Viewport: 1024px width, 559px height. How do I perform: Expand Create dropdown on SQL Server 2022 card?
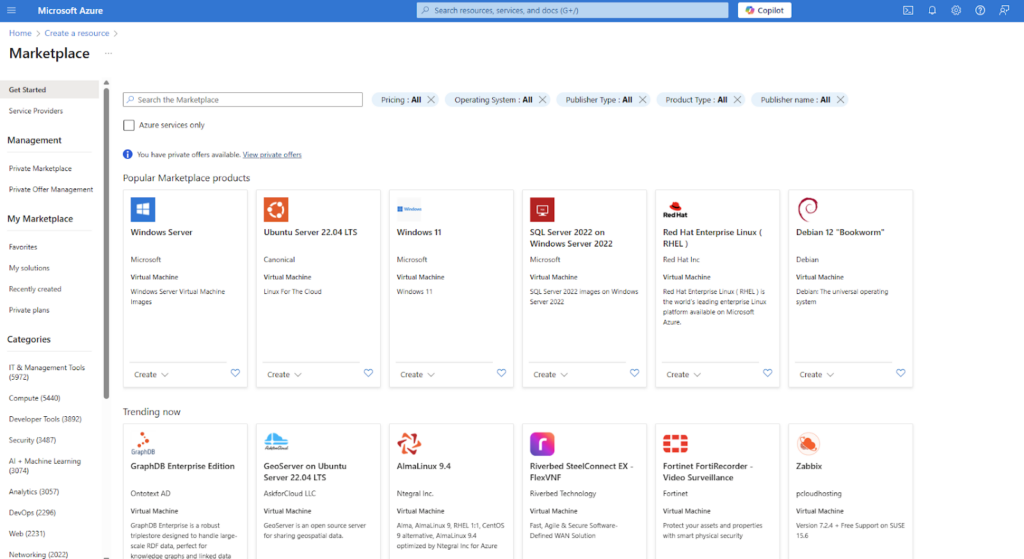[x=551, y=375]
